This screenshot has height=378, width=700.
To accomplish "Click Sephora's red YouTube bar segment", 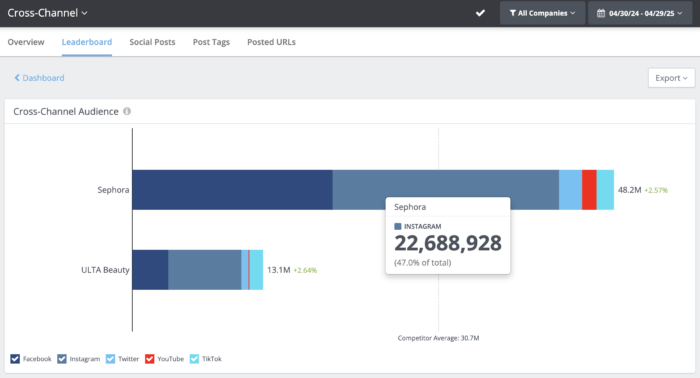I will point(589,190).
